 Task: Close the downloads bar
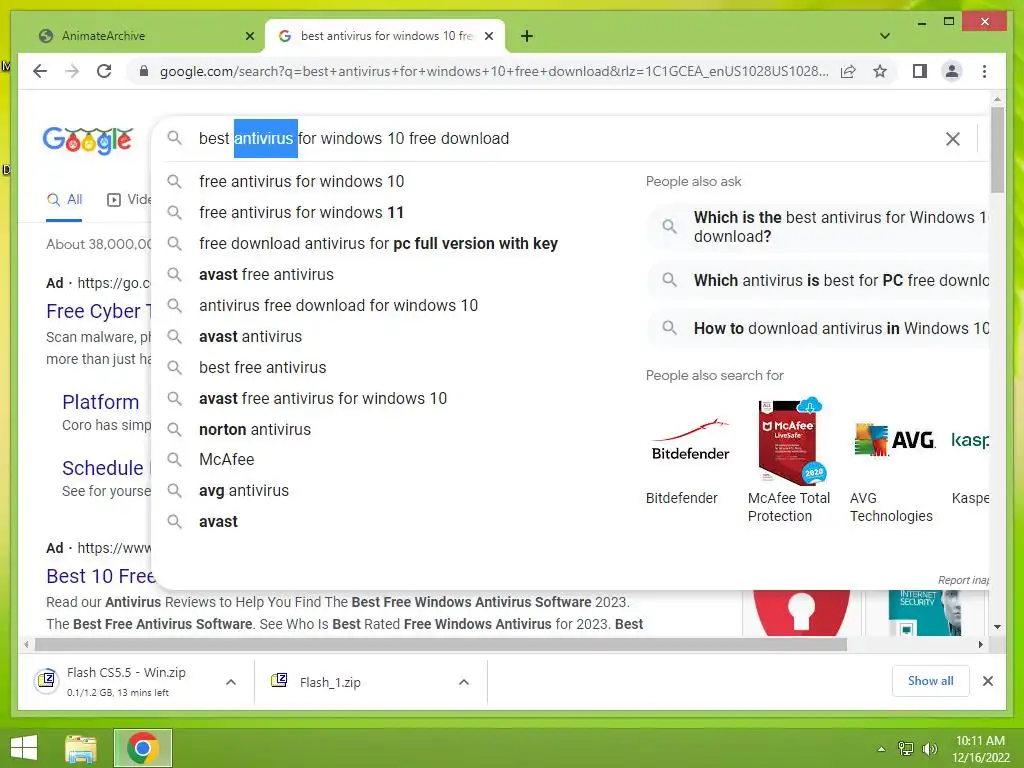(987, 681)
